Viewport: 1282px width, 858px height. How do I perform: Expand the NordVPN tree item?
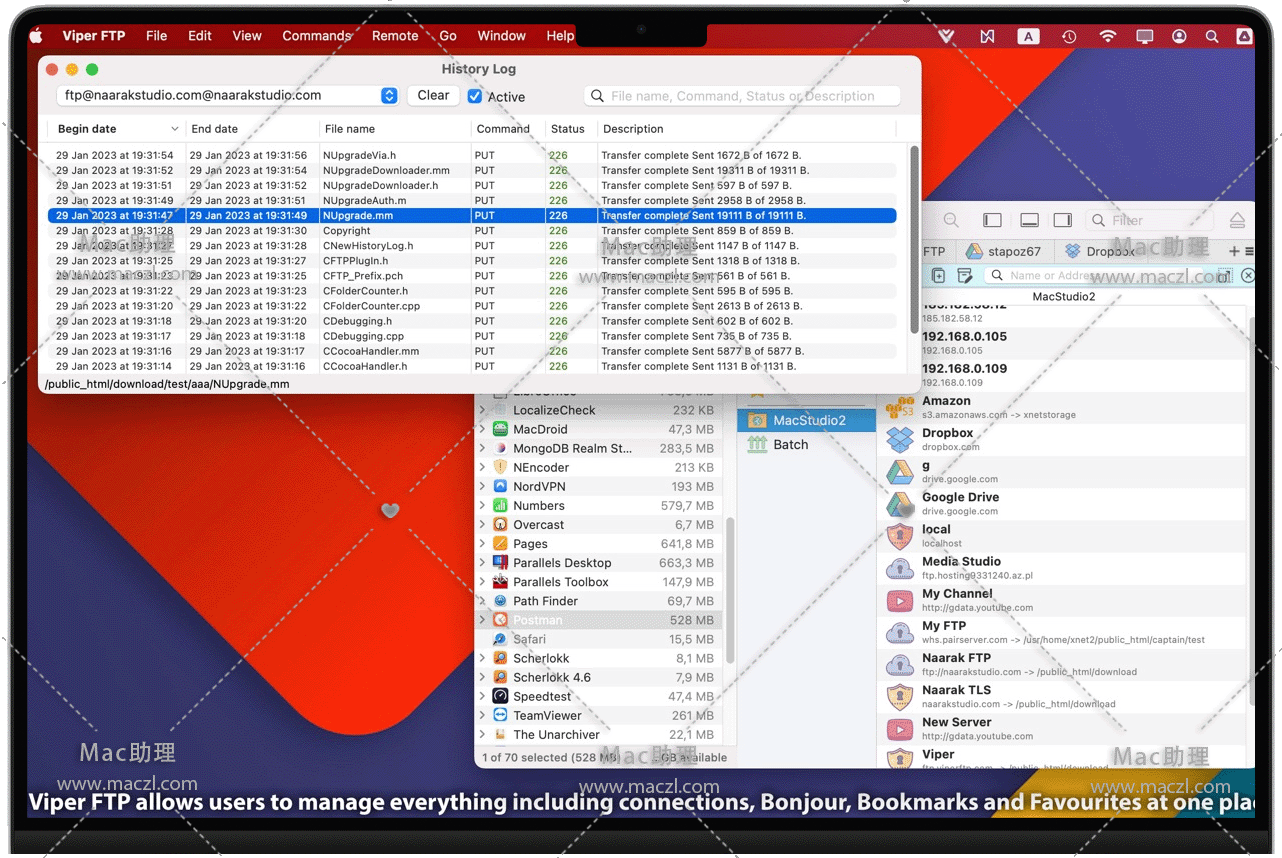click(x=483, y=487)
